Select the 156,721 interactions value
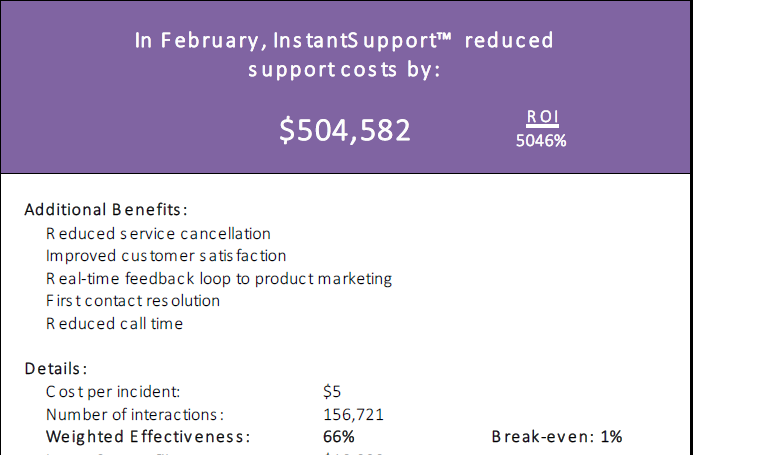This screenshot has height=455, width=768. pyautogui.click(x=353, y=415)
